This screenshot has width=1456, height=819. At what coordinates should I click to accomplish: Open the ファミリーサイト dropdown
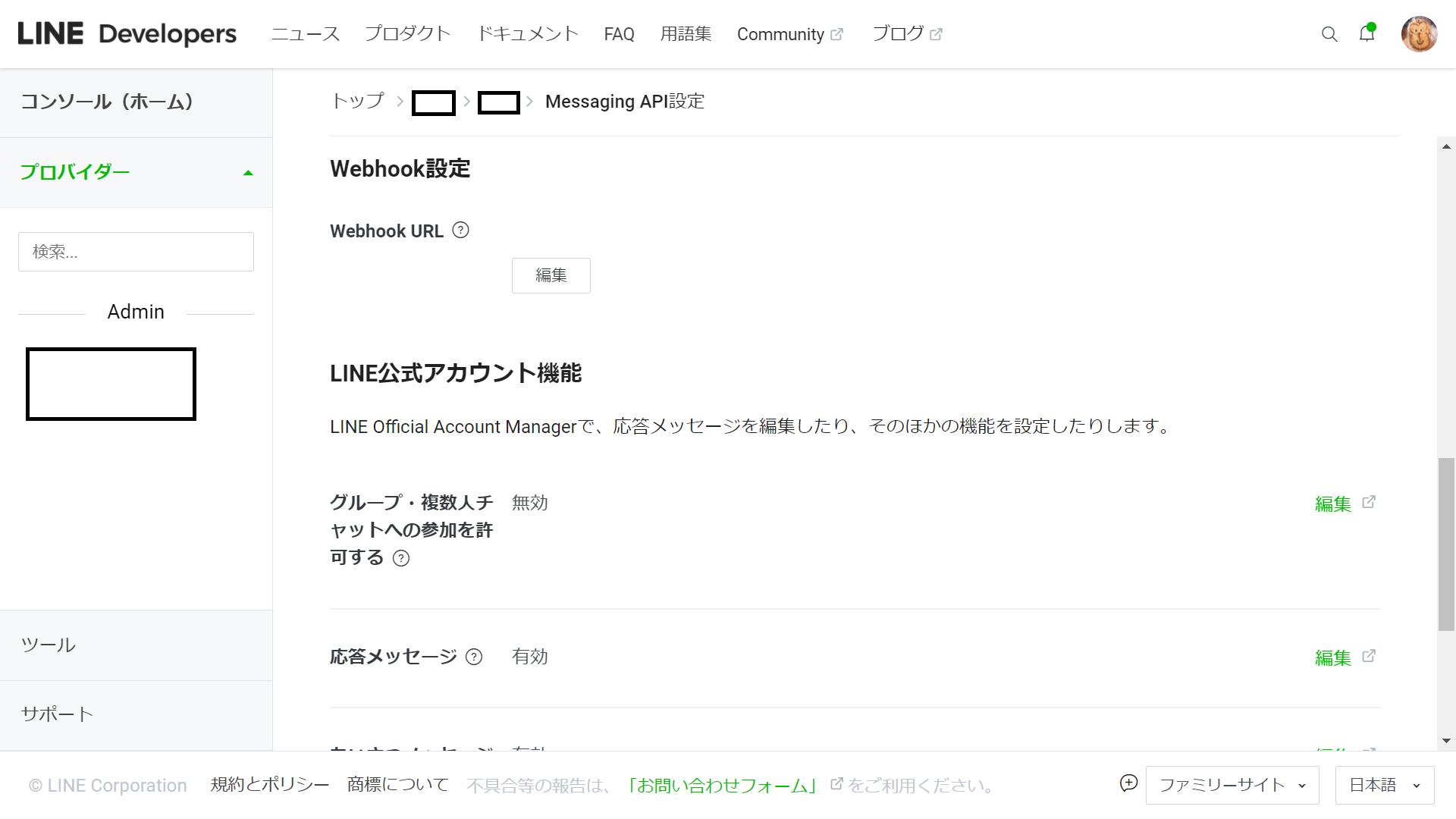(1232, 785)
